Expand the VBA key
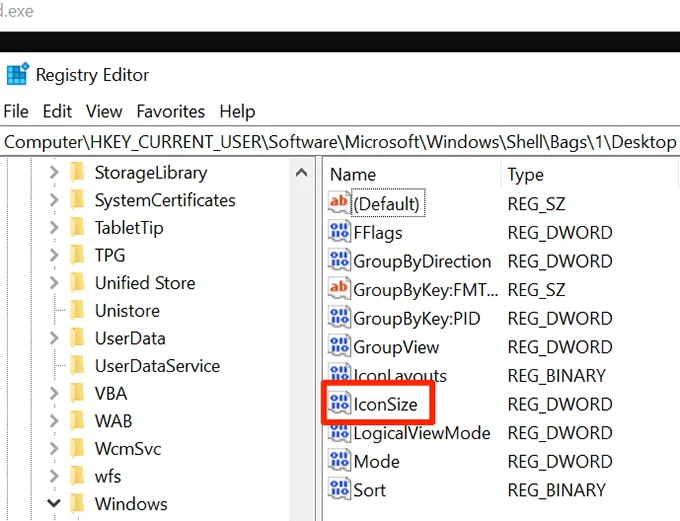 (54, 393)
